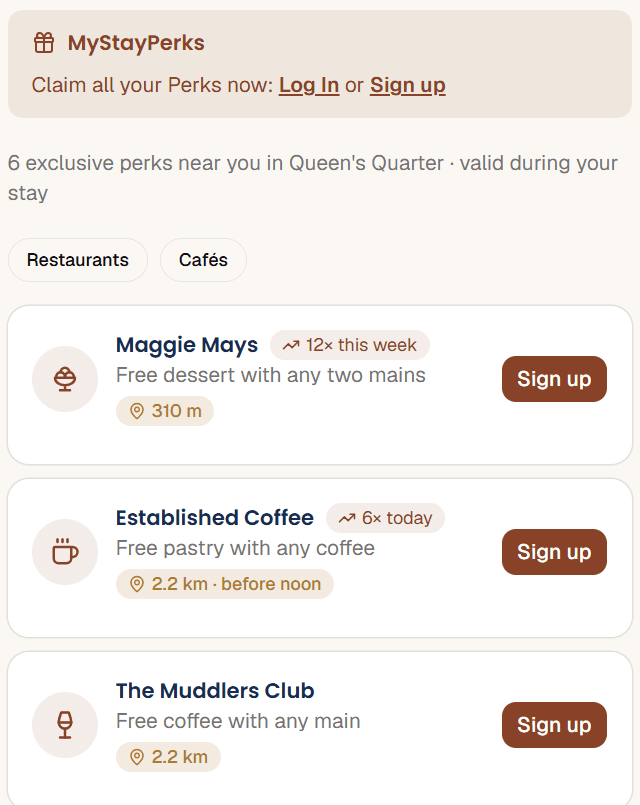Click the coffee cup icon for Established Coffee
640x805 pixels.
coord(65,552)
